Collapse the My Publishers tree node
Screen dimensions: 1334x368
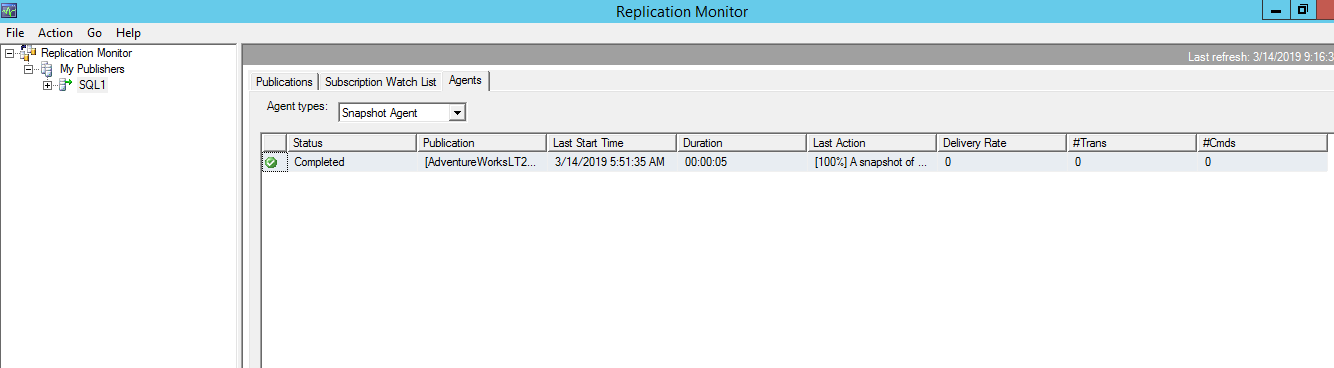click(x=29, y=69)
